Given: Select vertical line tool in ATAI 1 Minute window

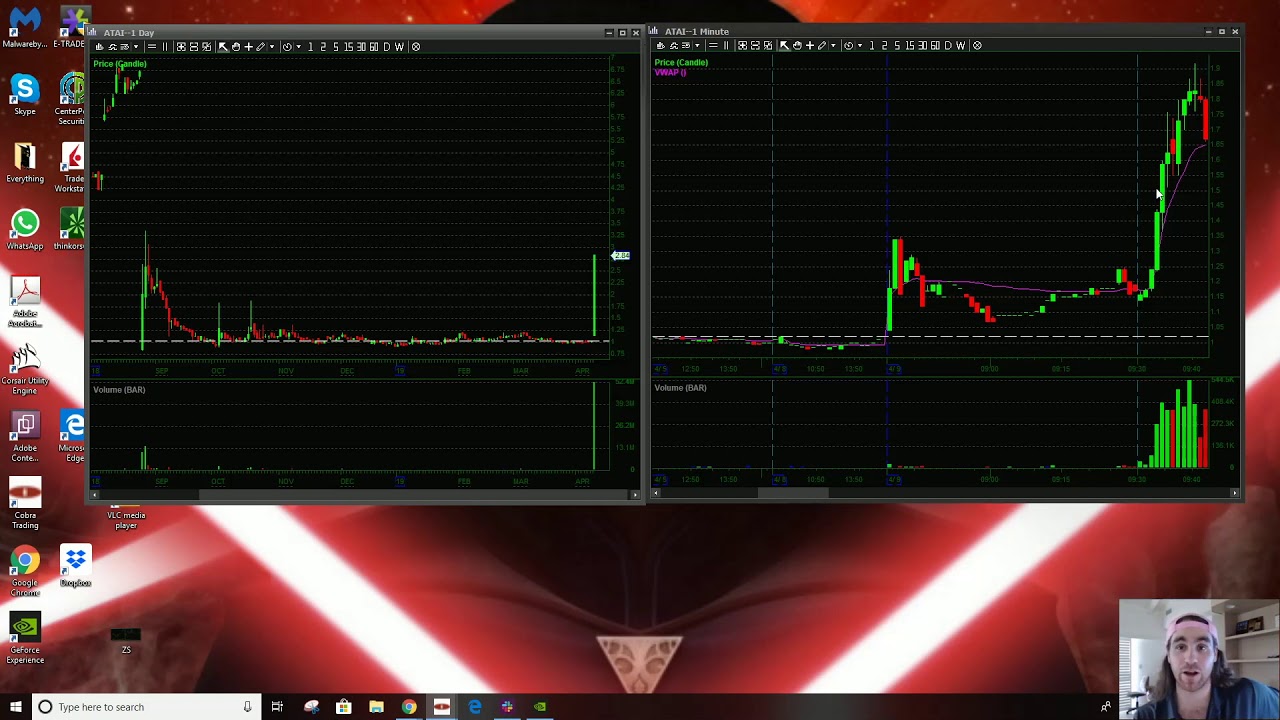Looking at the screenshot, I should coord(726,45).
